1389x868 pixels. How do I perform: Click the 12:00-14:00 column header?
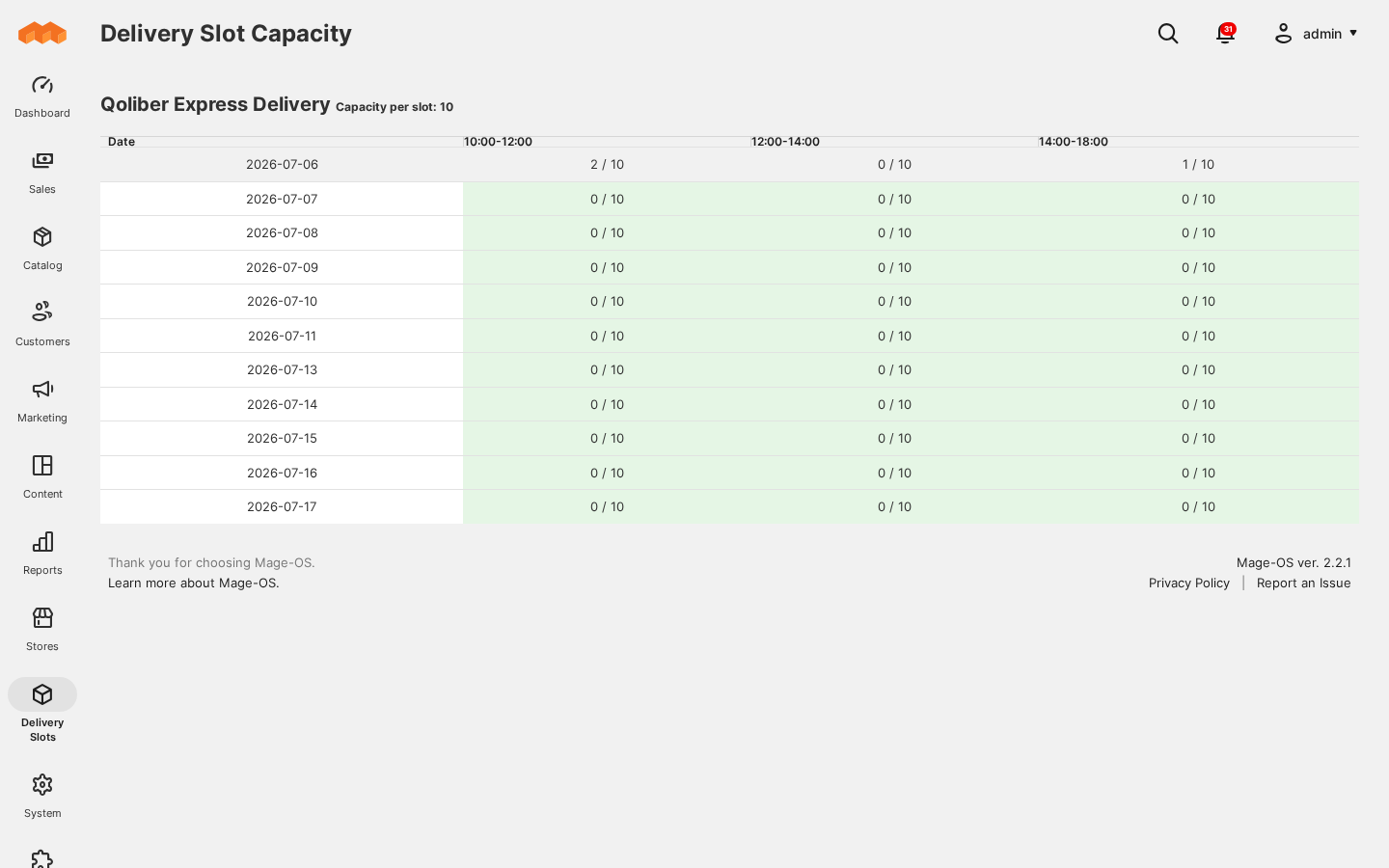(894, 142)
